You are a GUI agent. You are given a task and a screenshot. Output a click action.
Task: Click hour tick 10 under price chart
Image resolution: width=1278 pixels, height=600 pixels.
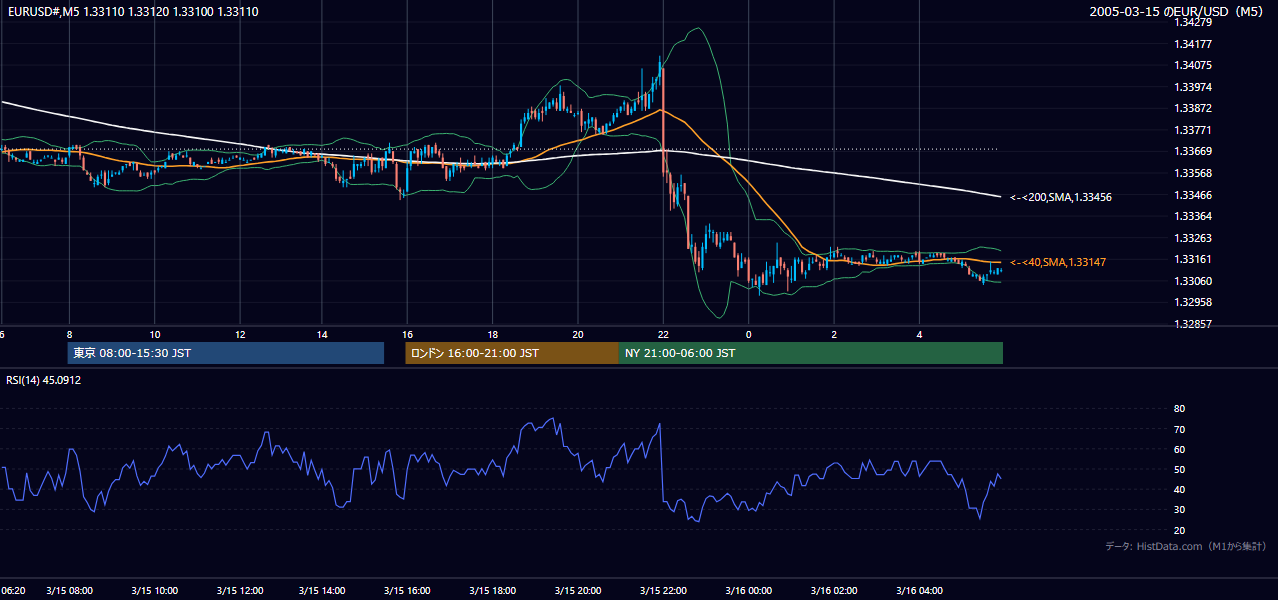[x=154, y=334]
